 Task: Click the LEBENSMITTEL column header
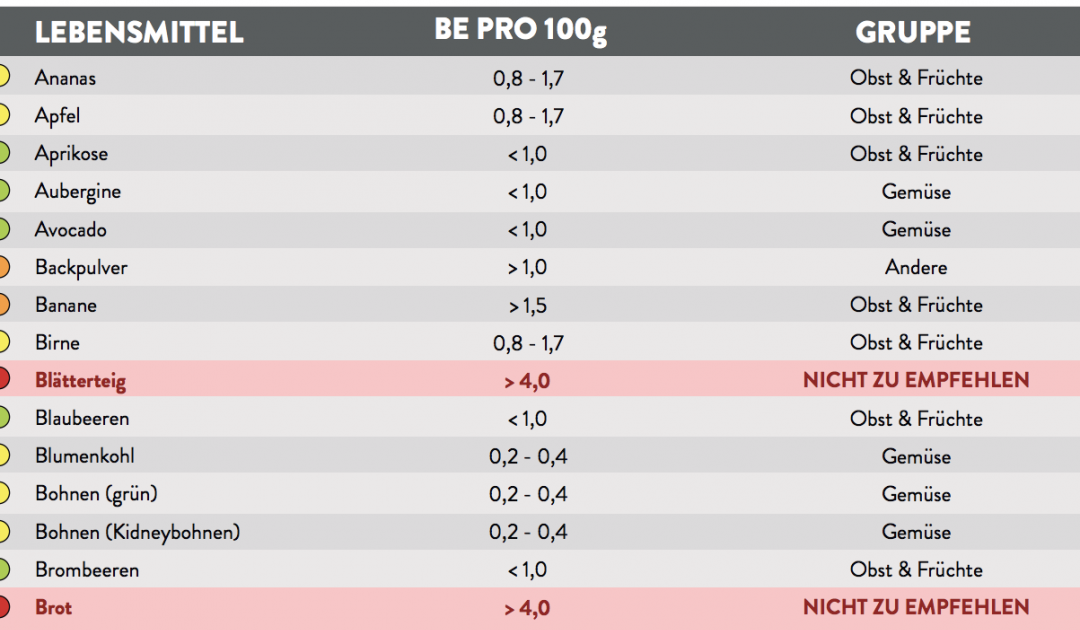tap(139, 32)
